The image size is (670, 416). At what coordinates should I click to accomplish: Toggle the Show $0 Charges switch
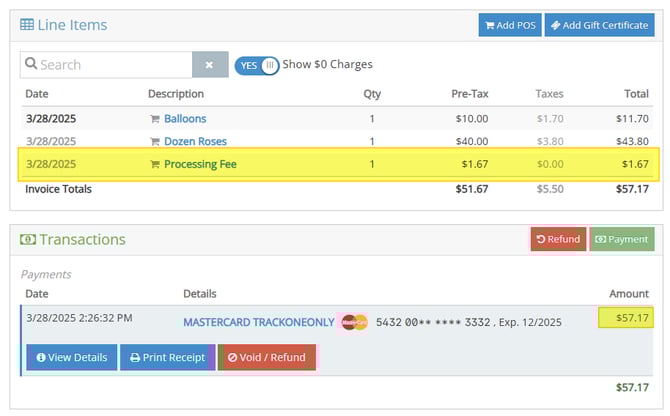[x=256, y=65]
